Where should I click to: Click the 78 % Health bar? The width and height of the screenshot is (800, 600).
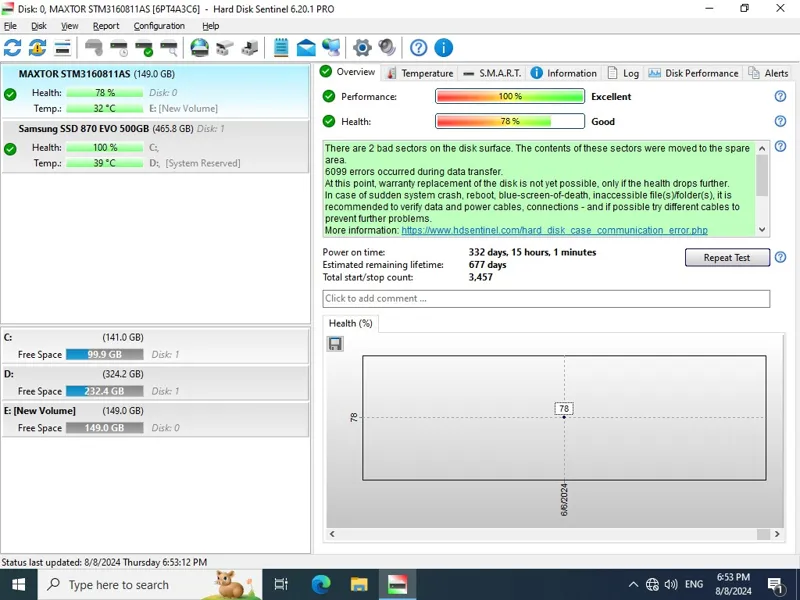[510, 121]
